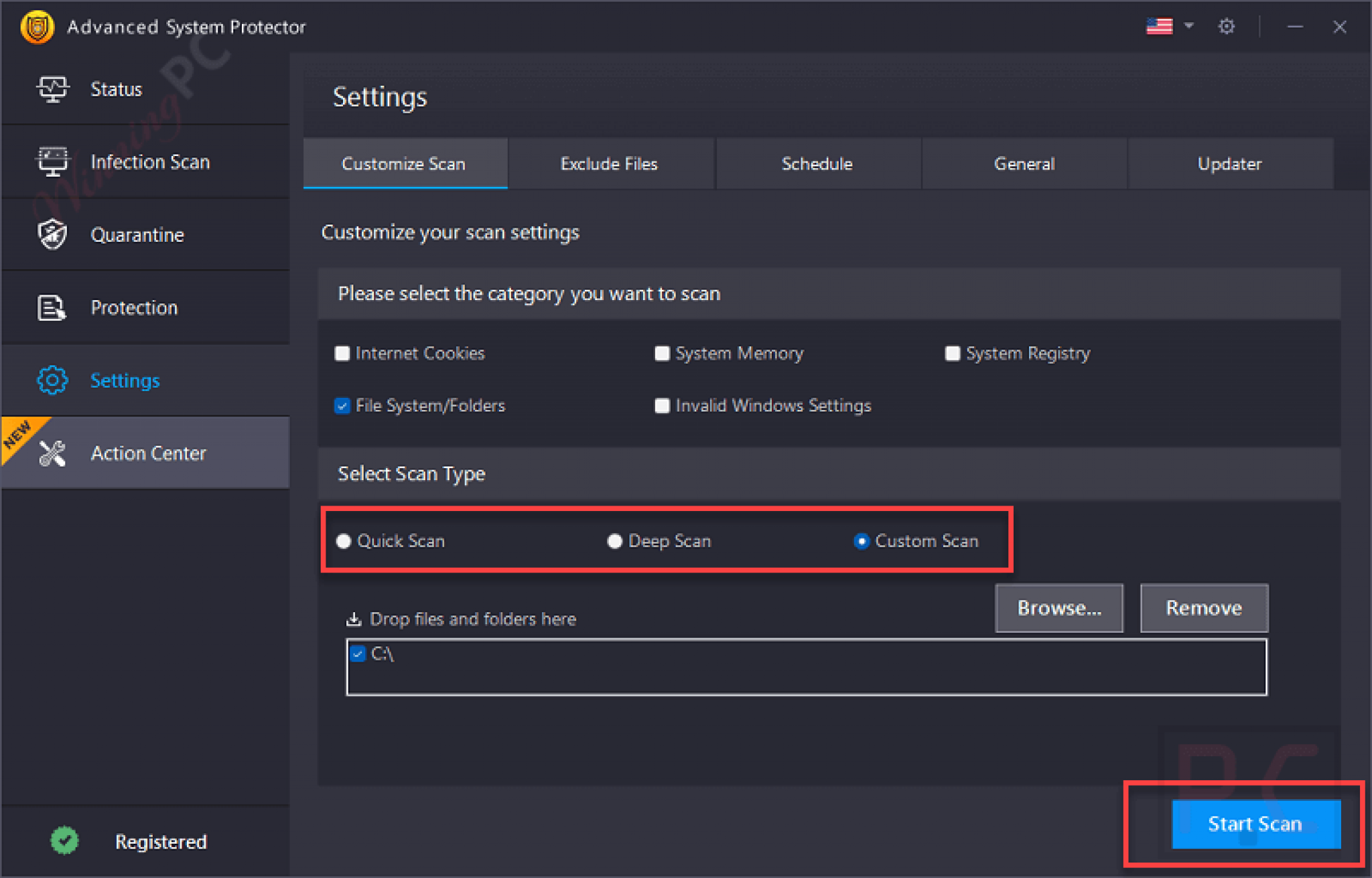Click 'Customize your scan settings' text

[450, 232]
